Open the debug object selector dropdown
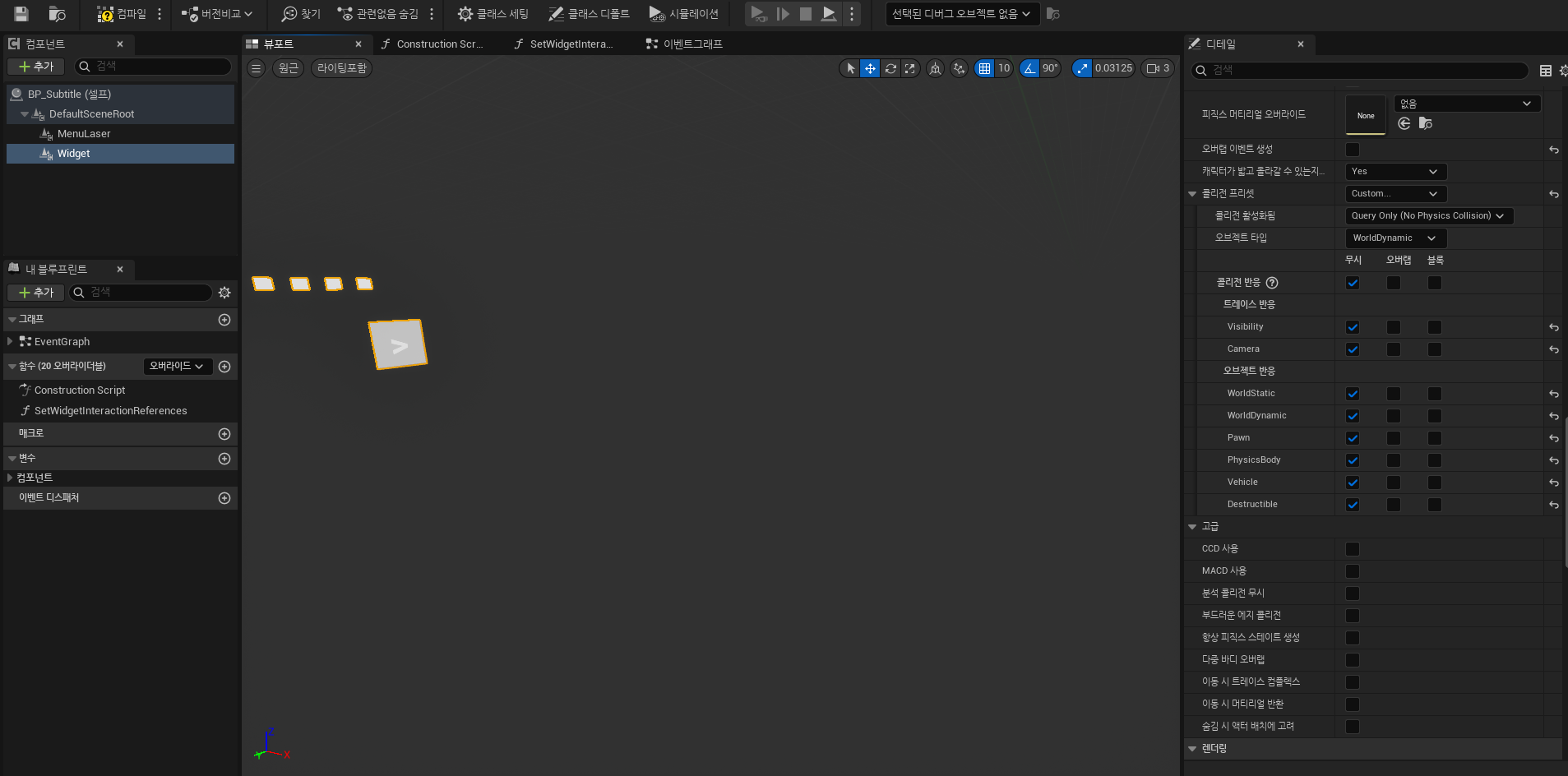The height and width of the screenshot is (776, 1568). pos(962,14)
